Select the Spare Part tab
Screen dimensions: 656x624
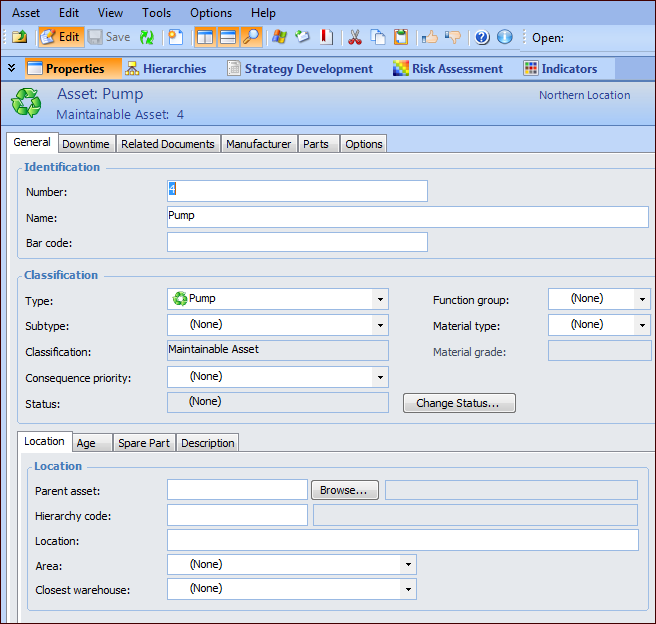pyautogui.click(x=144, y=443)
